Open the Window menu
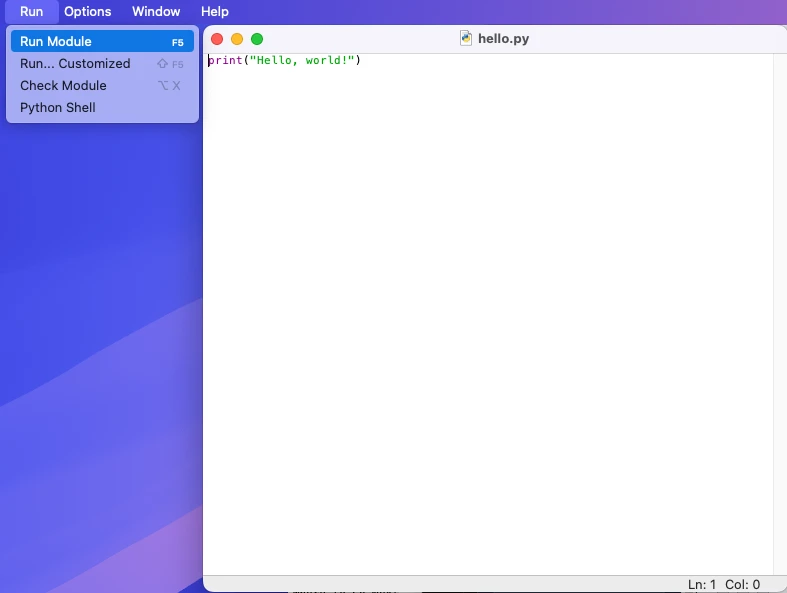The height and width of the screenshot is (593, 787). pyautogui.click(x=156, y=12)
